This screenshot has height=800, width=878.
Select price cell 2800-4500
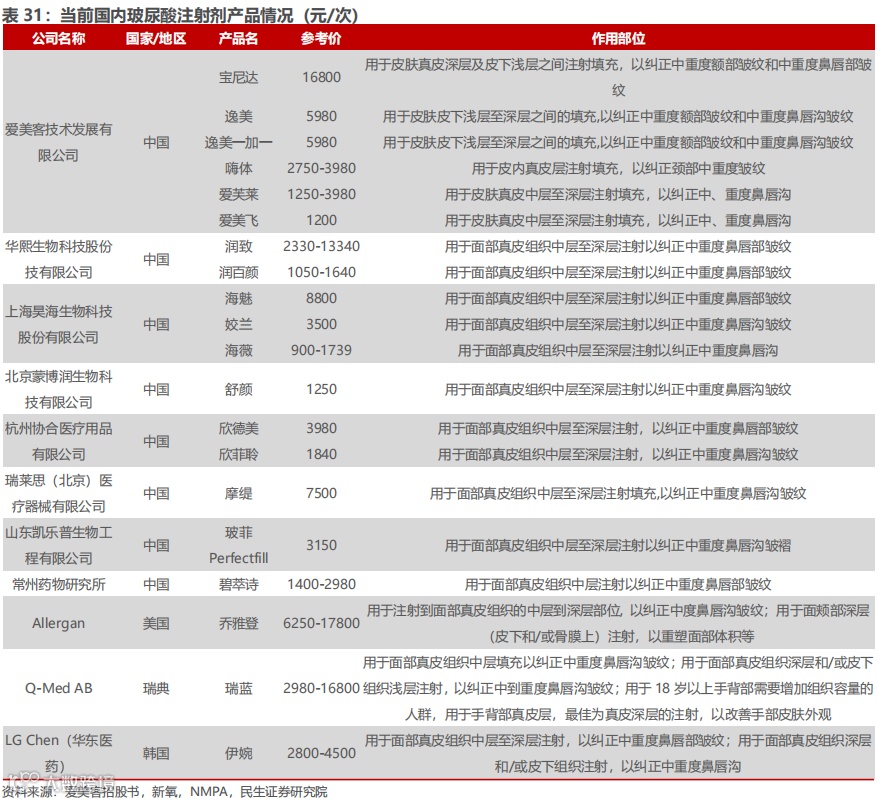point(321,753)
